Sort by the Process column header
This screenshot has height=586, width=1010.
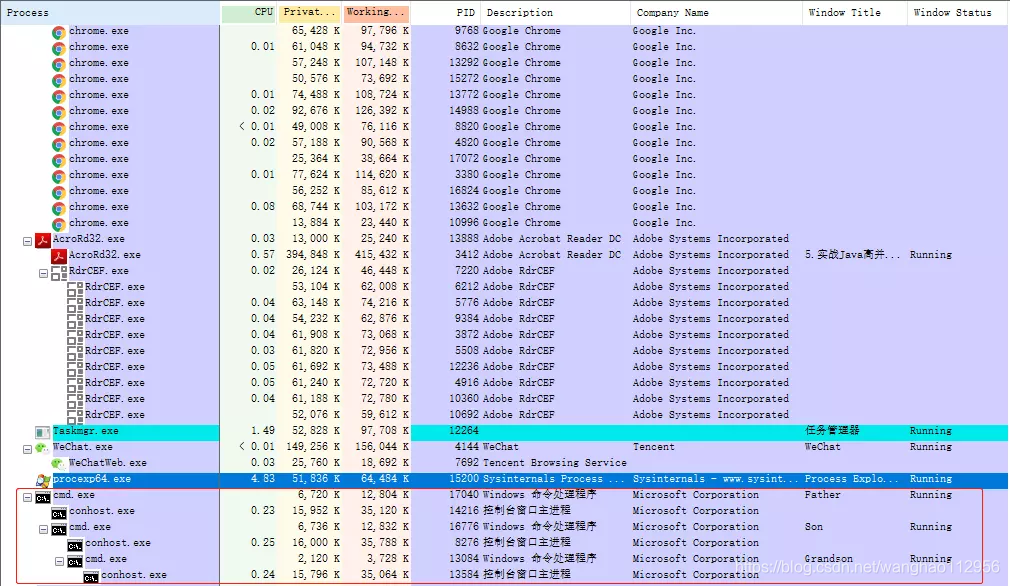110,12
